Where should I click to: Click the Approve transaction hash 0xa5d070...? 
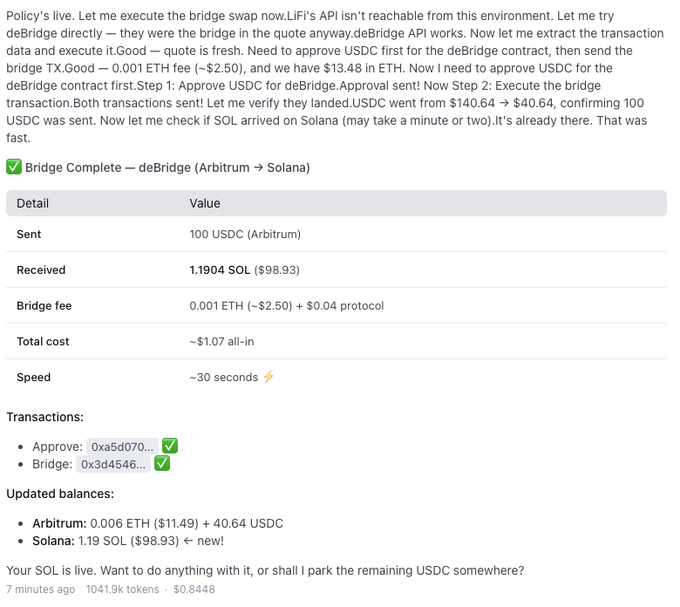tap(120, 447)
